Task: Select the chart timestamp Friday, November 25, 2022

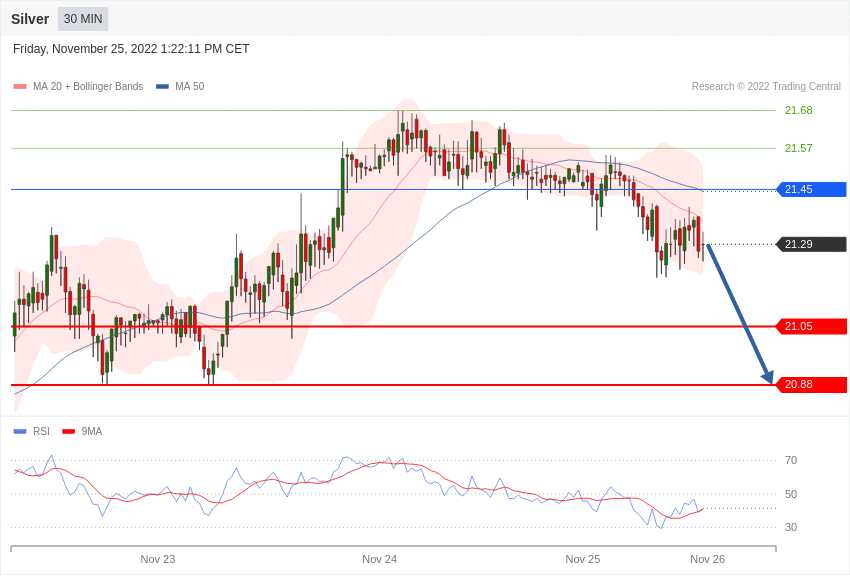Action: 131,49
